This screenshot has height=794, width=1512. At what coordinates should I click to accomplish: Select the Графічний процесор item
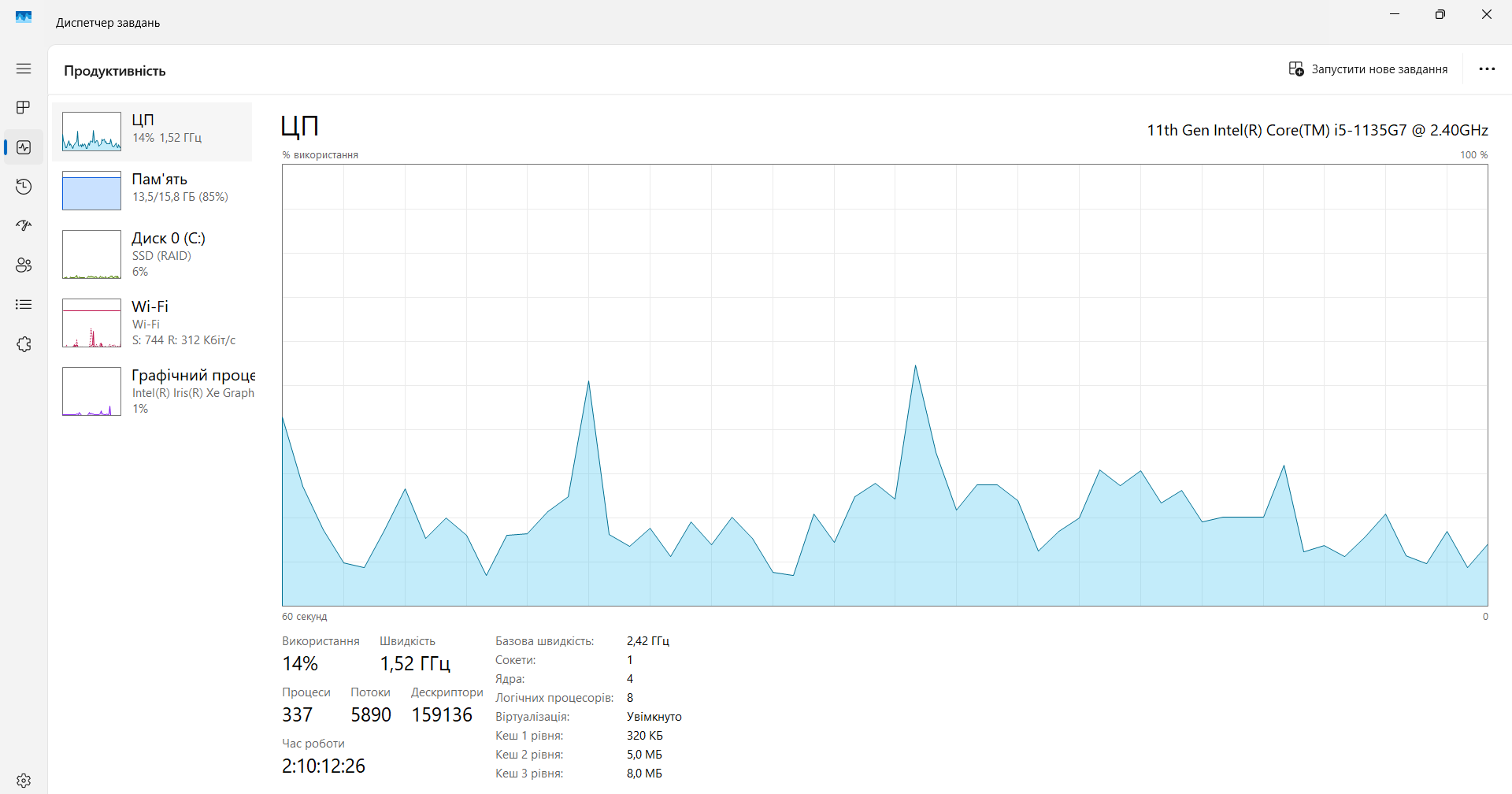click(x=152, y=391)
